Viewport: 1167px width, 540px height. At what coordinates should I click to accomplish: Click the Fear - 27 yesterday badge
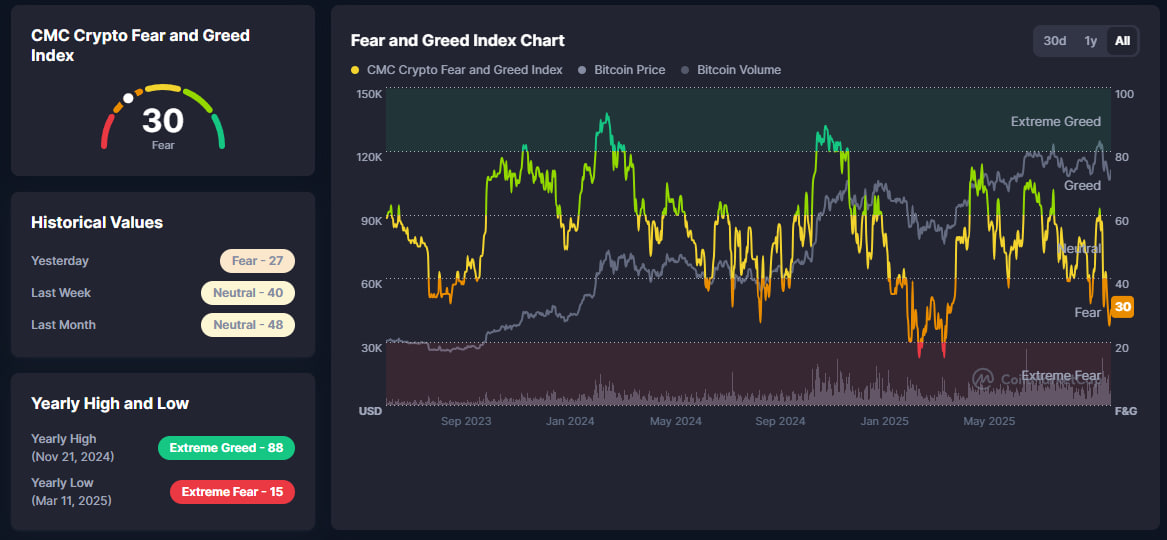(x=257, y=261)
